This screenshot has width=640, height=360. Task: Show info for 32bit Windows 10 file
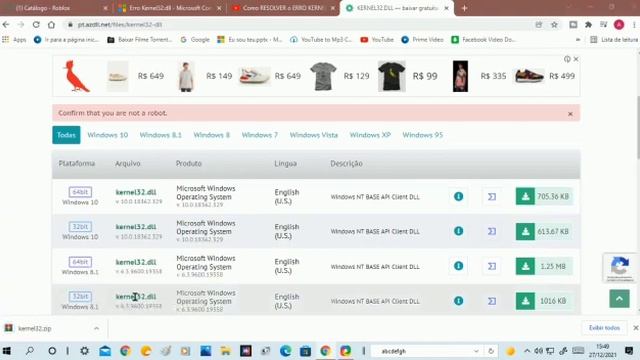[458, 231]
